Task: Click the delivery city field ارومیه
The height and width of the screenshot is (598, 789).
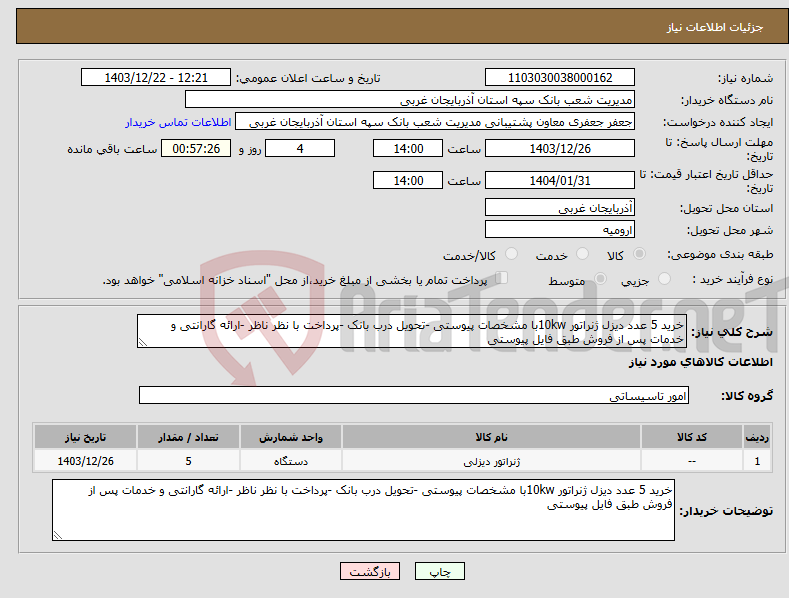Action: click(560, 230)
